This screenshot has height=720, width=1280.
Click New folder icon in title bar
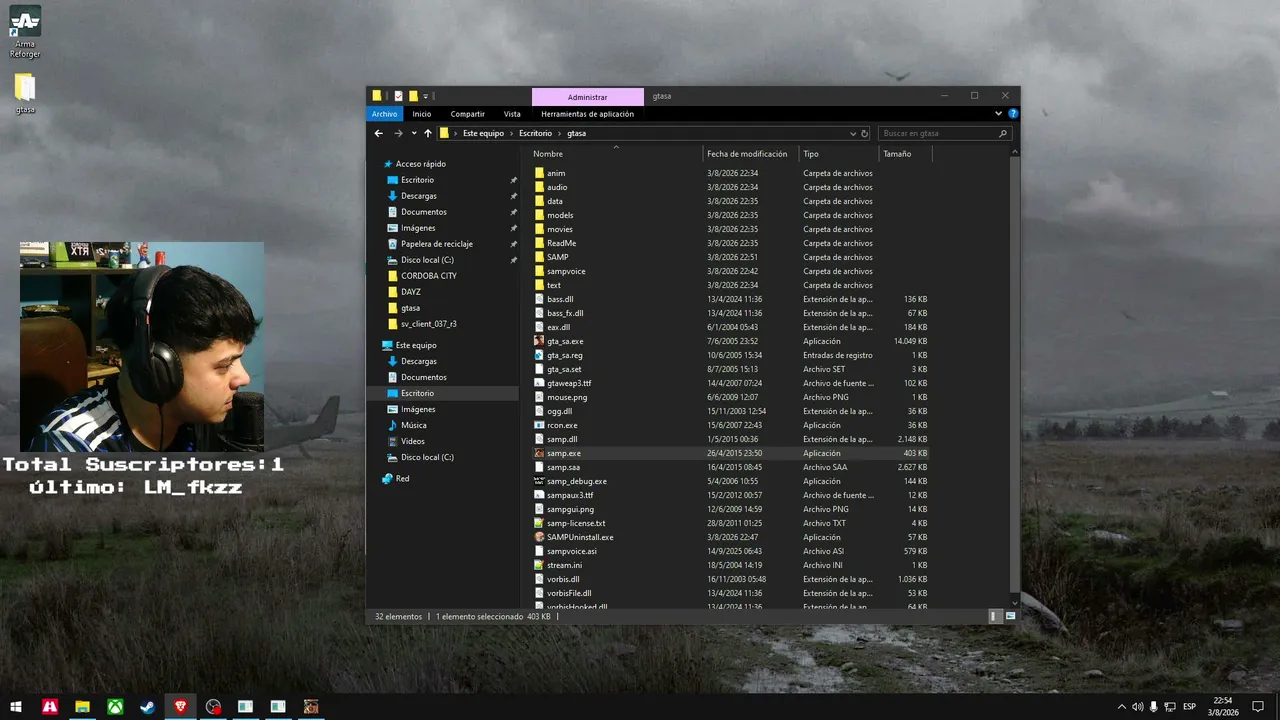(413, 96)
